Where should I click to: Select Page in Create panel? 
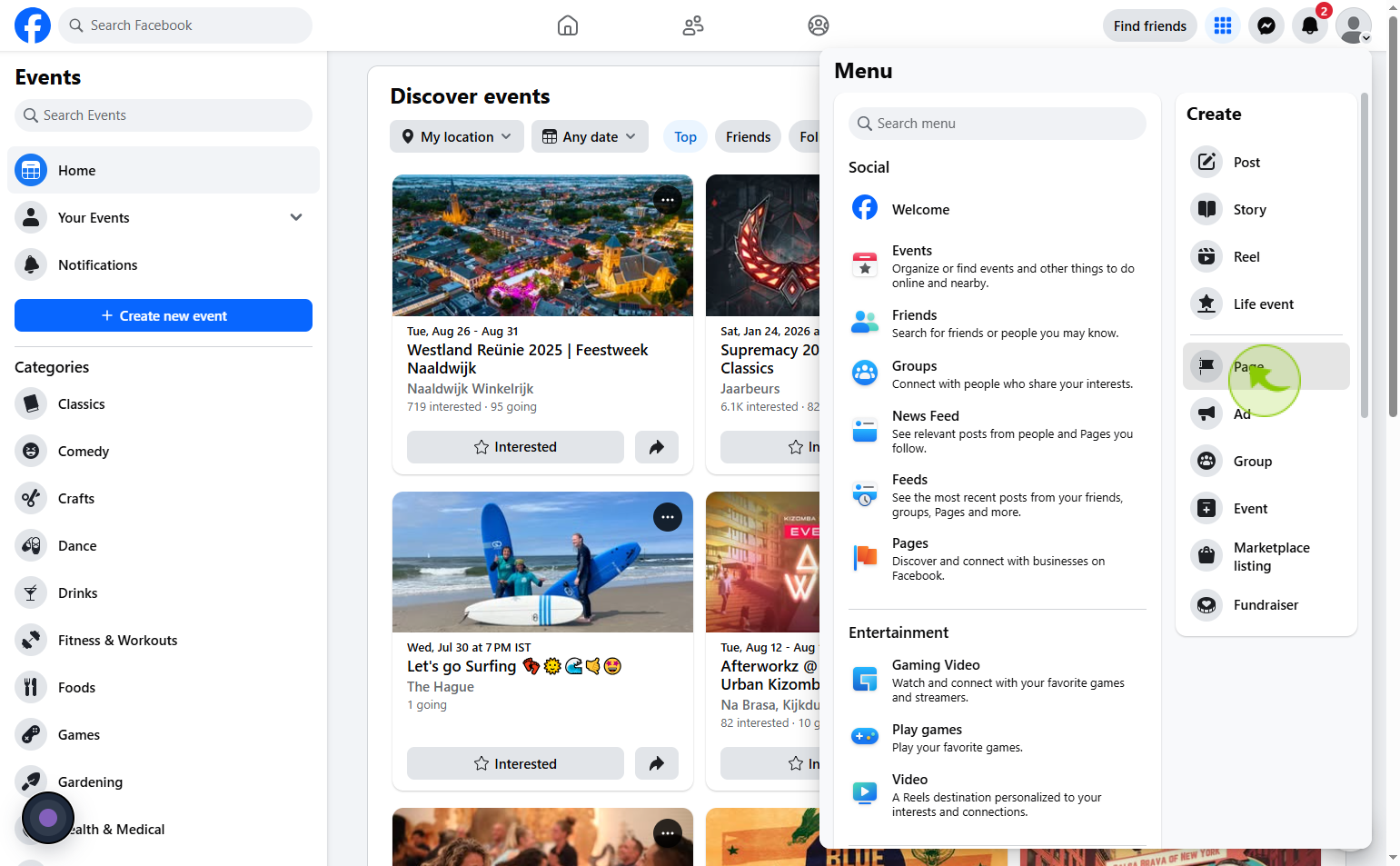pos(1266,366)
